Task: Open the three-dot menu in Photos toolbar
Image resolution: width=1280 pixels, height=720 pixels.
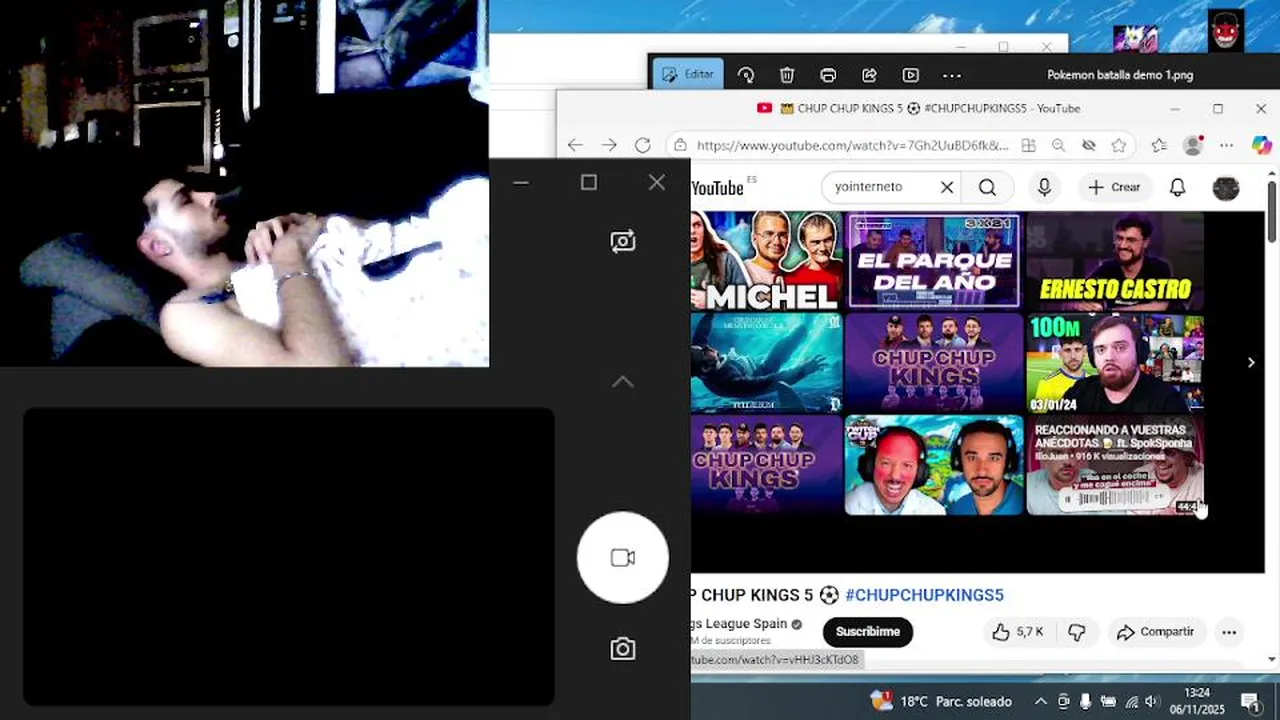Action: 952,75
